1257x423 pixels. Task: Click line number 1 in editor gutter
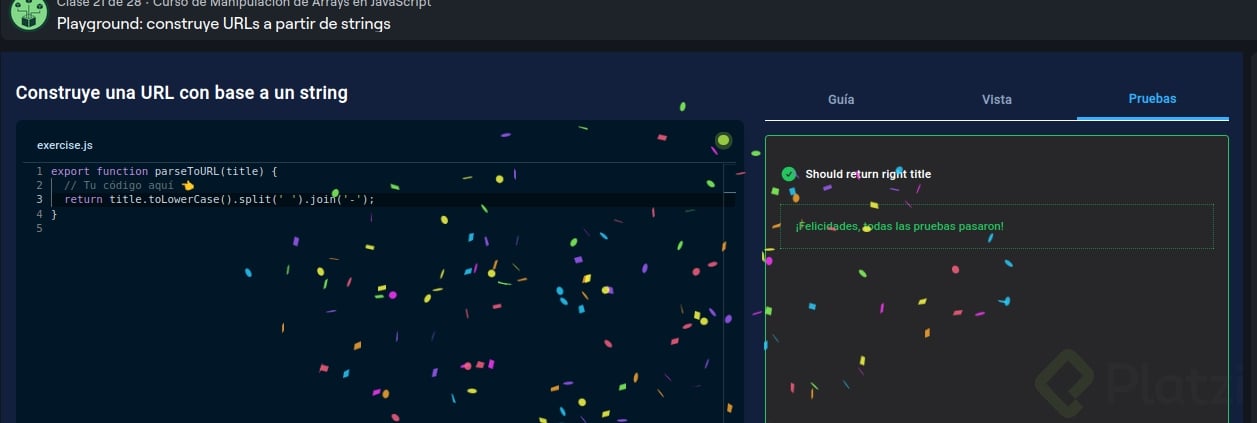pos(38,172)
